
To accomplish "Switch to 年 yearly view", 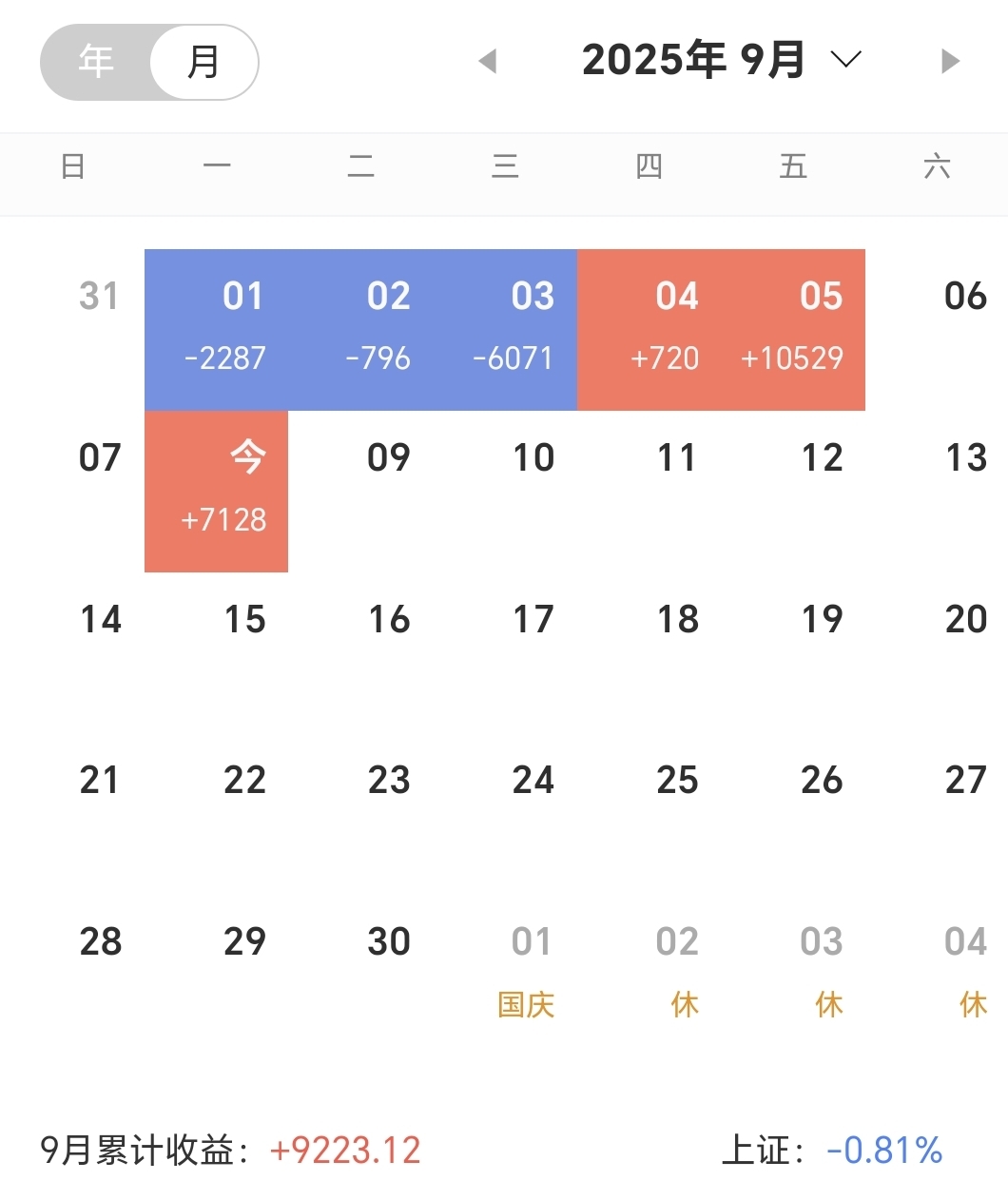I will click(x=96, y=62).
